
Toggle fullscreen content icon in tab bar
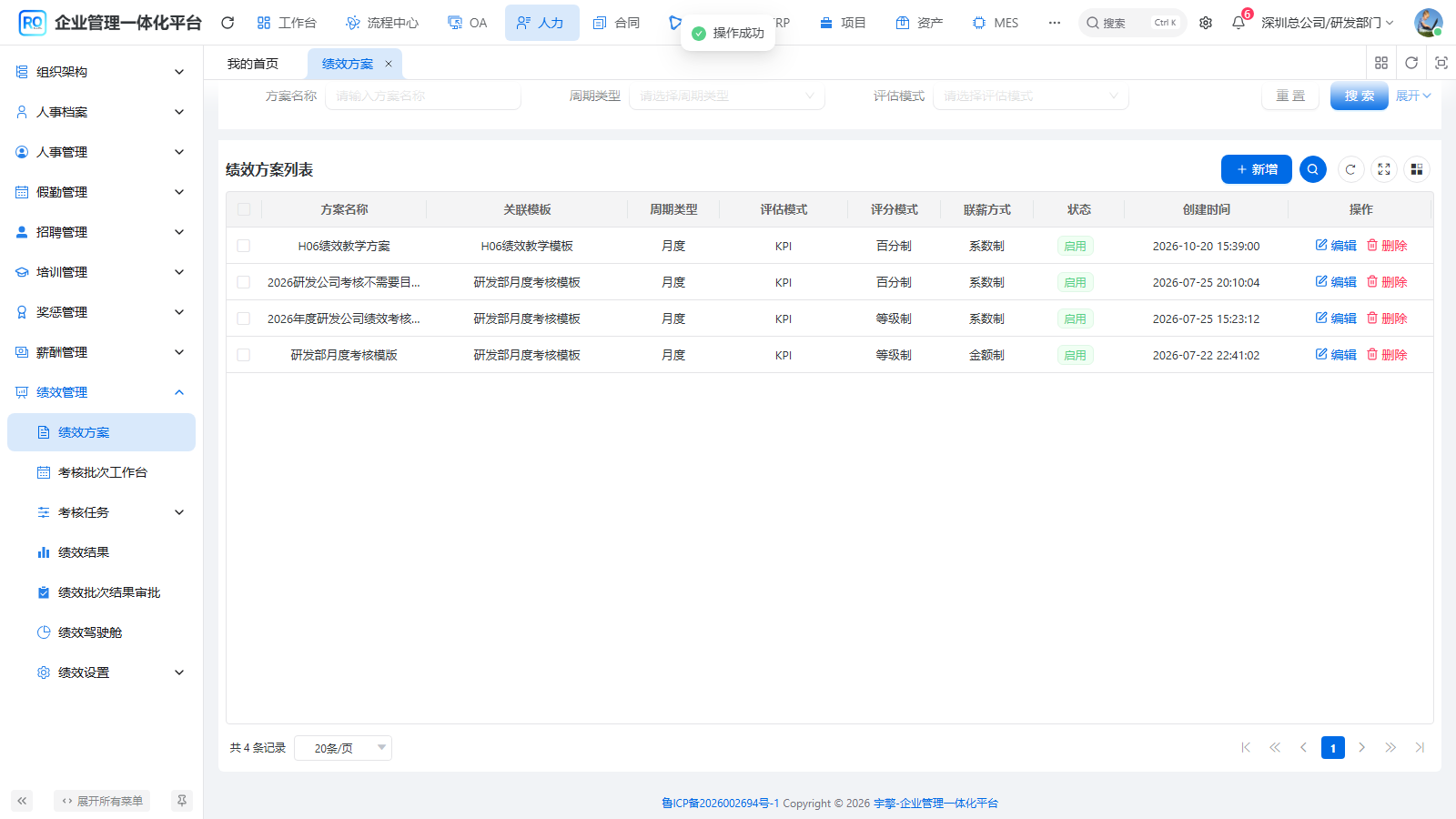click(x=1441, y=63)
